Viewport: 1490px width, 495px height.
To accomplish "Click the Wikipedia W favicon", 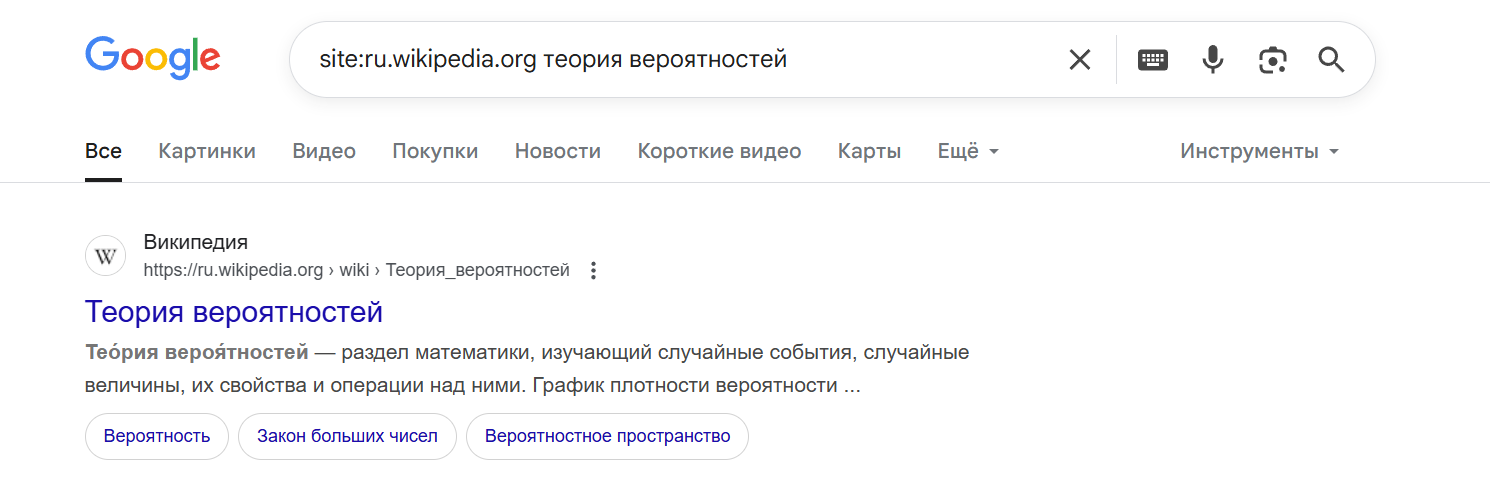I will click(x=105, y=256).
